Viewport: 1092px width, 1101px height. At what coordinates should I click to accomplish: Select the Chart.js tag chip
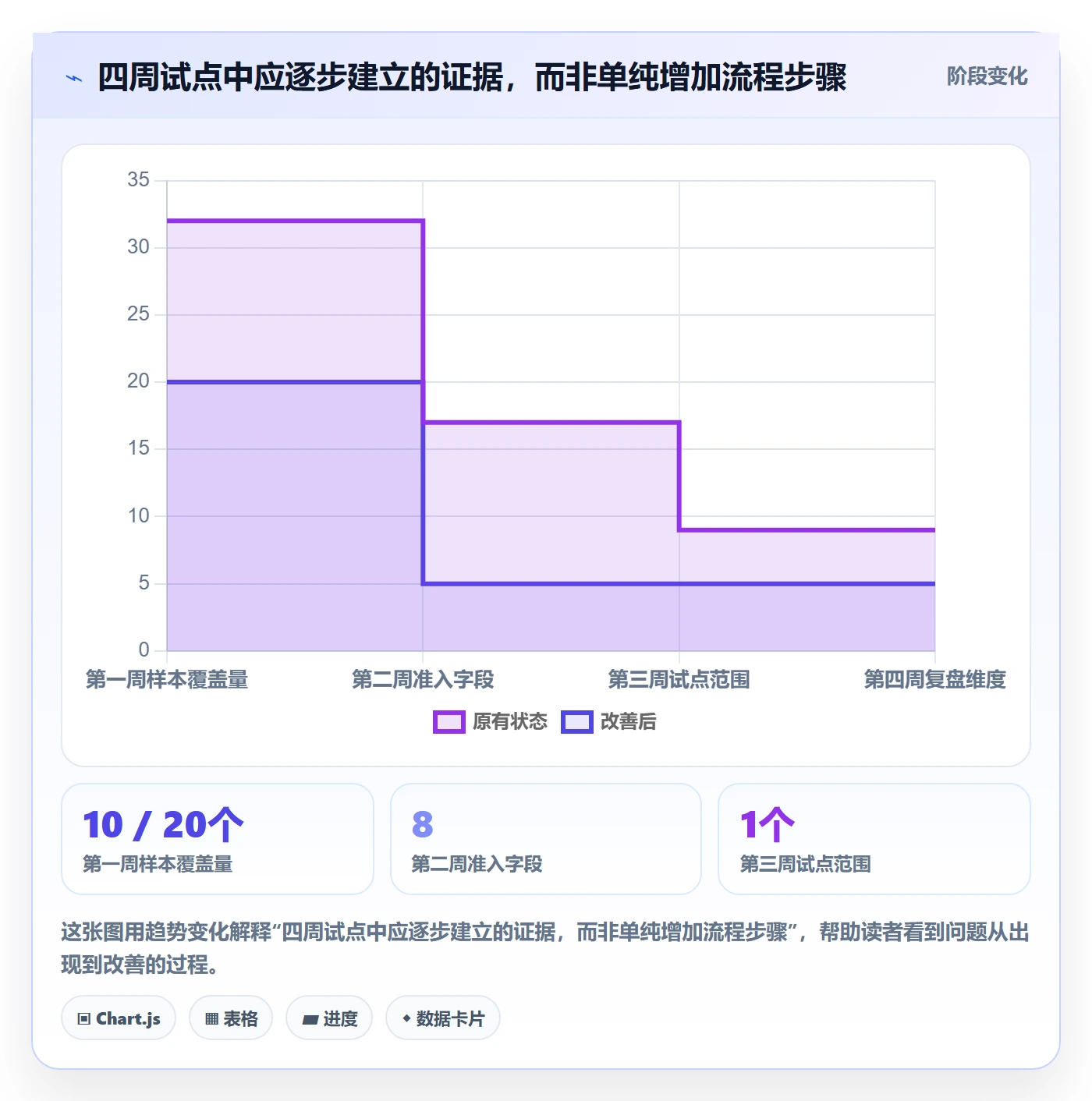119,1018
